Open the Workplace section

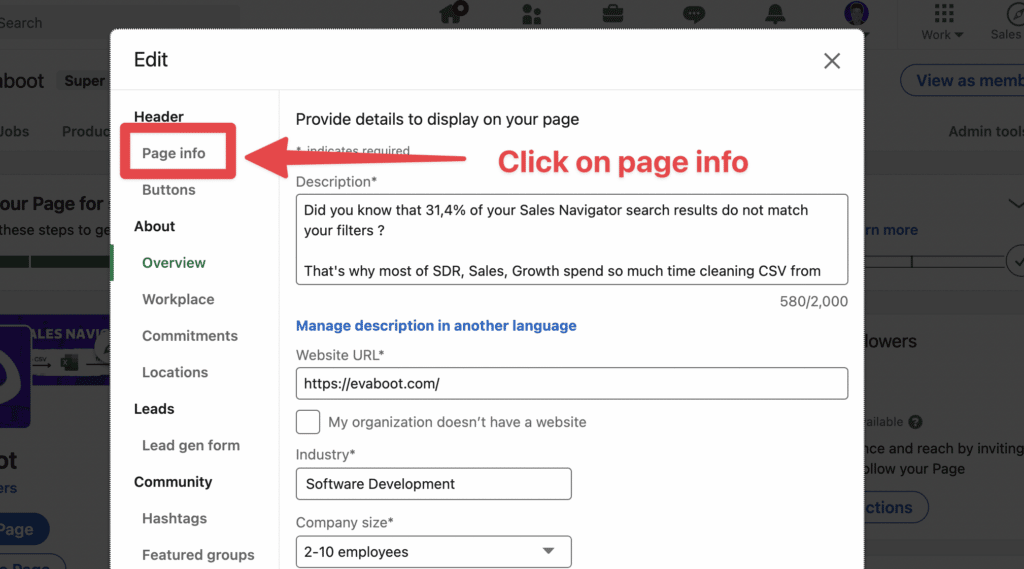[178, 299]
